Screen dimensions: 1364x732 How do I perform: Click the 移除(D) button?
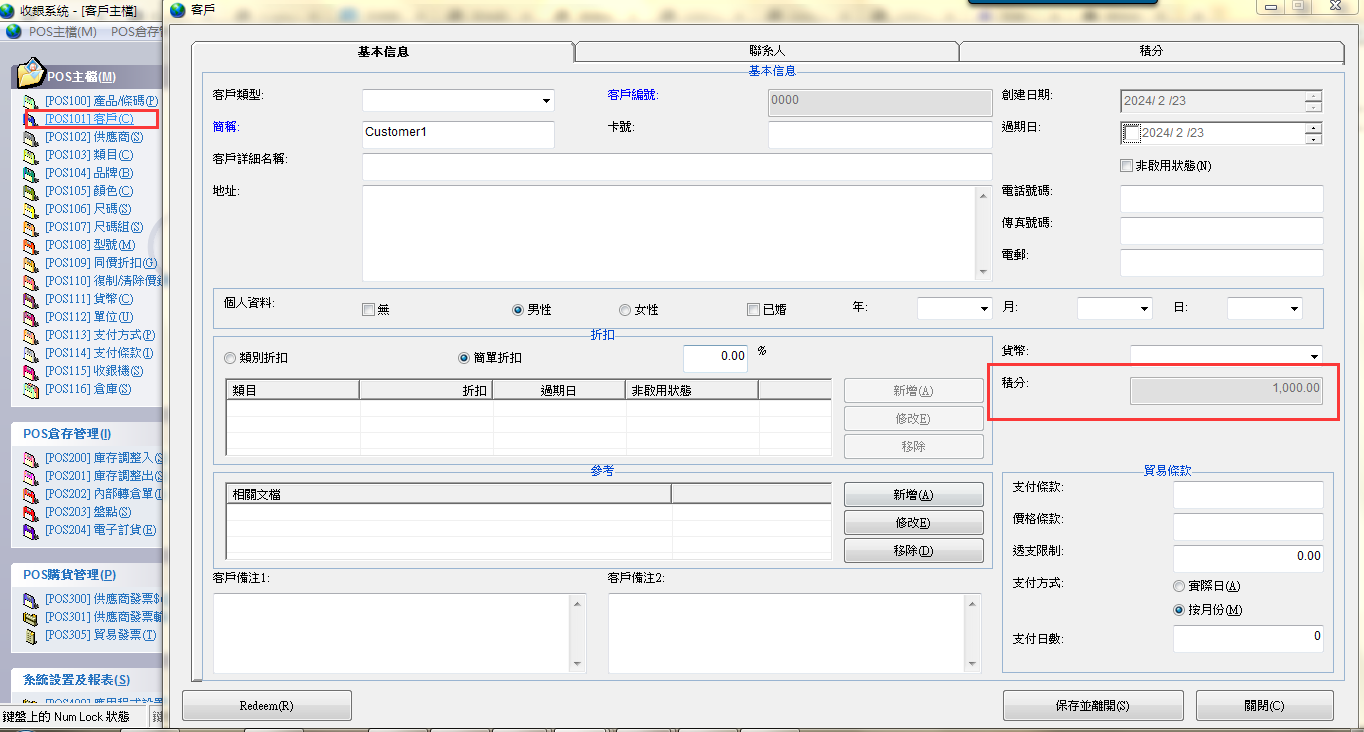coord(913,551)
